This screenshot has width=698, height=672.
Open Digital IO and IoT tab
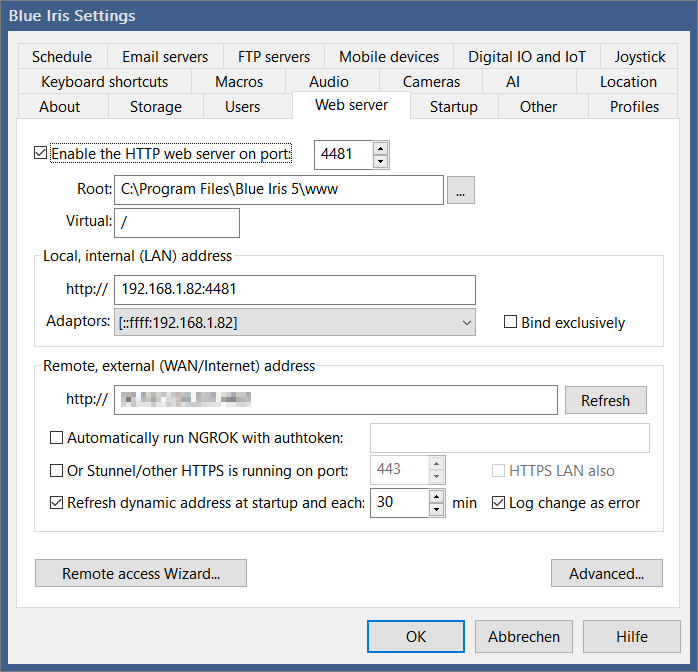pyautogui.click(x=527, y=57)
